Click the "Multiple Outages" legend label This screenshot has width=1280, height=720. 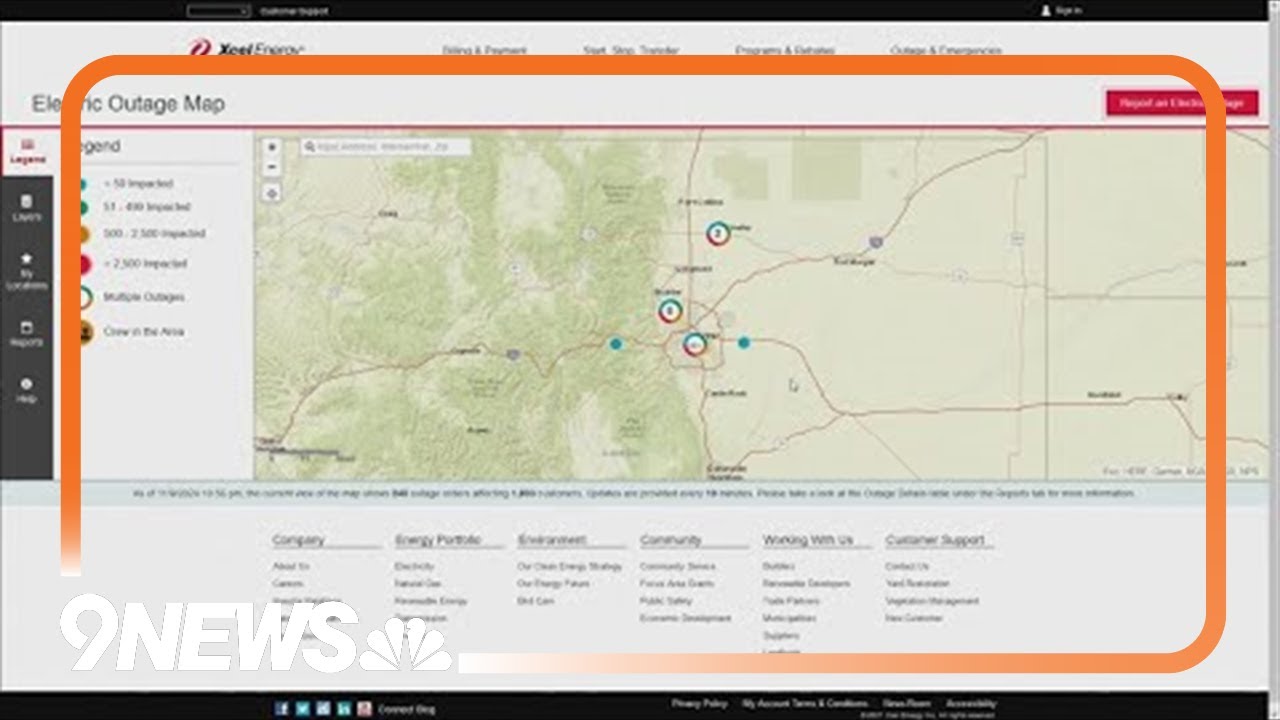click(x=144, y=297)
